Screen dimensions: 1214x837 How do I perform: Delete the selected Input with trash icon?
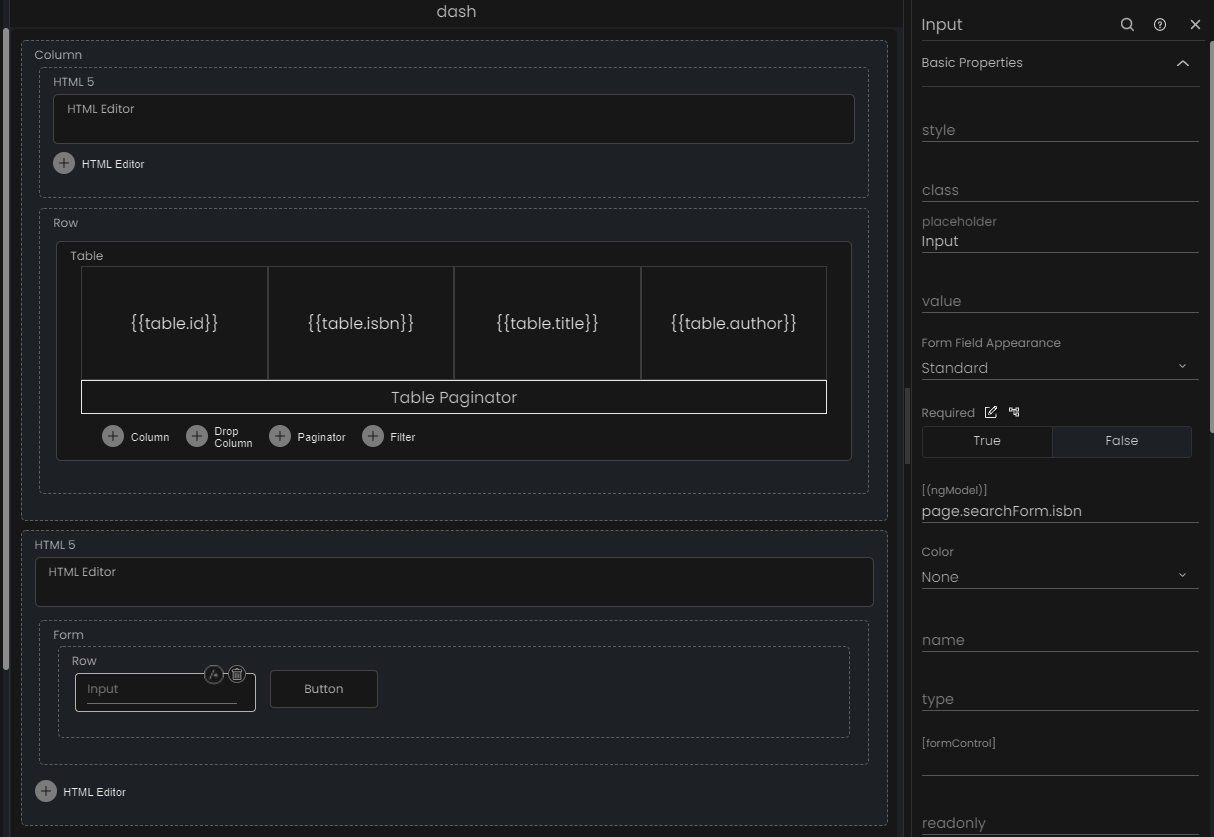pos(237,674)
